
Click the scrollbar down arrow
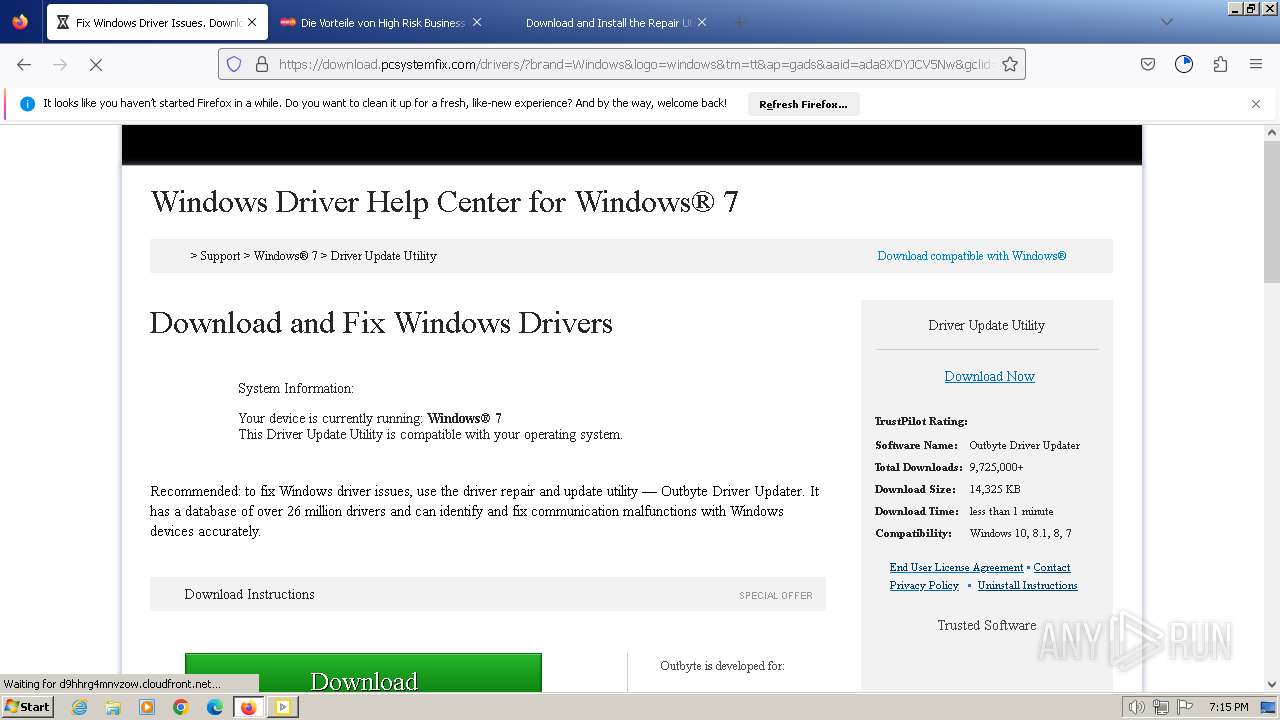click(x=1272, y=685)
